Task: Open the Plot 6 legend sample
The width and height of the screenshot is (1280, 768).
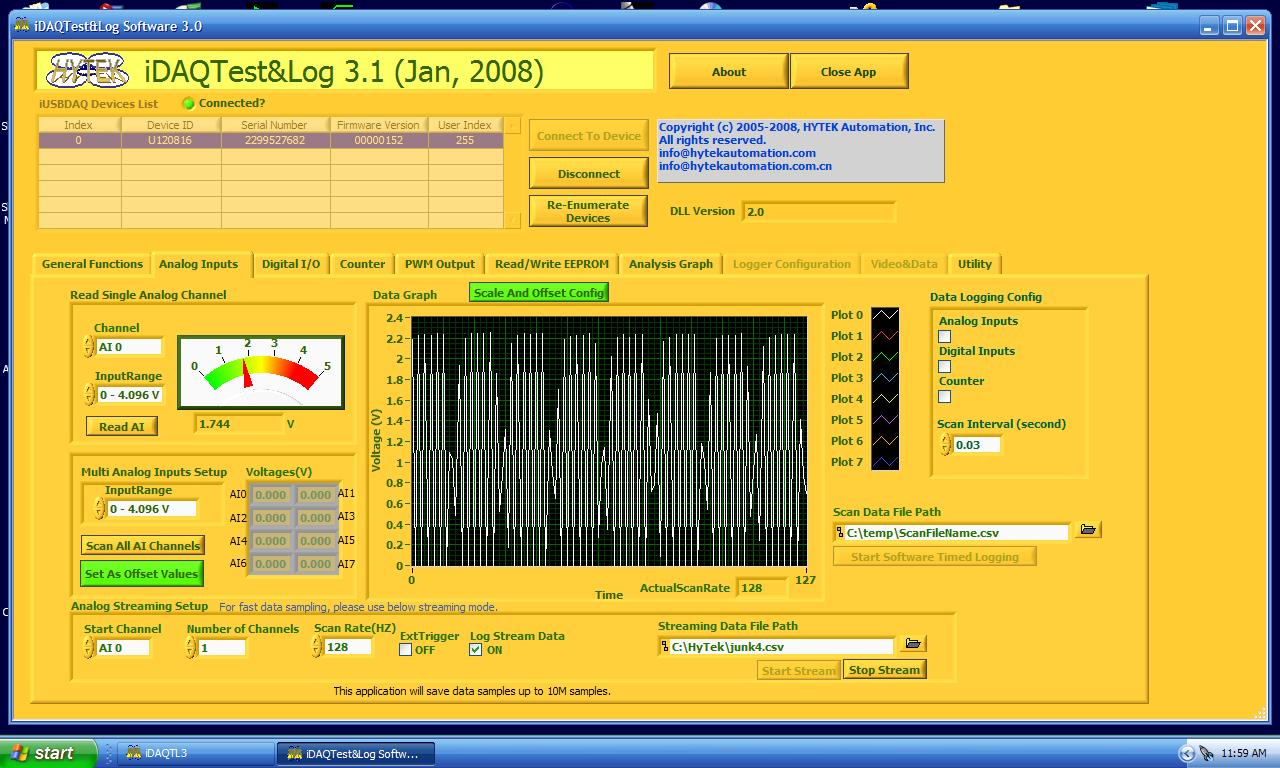Action: pyautogui.click(x=885, y=441)
